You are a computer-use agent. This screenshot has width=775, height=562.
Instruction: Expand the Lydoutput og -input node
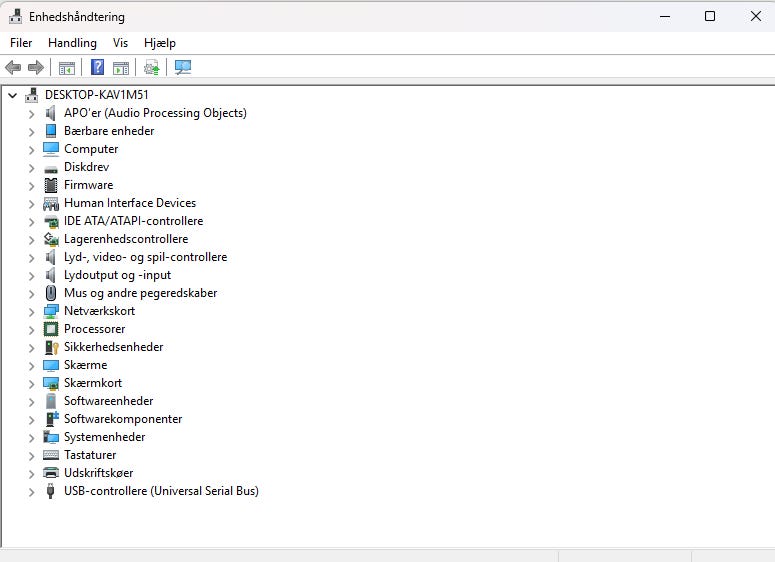[32, 276]
